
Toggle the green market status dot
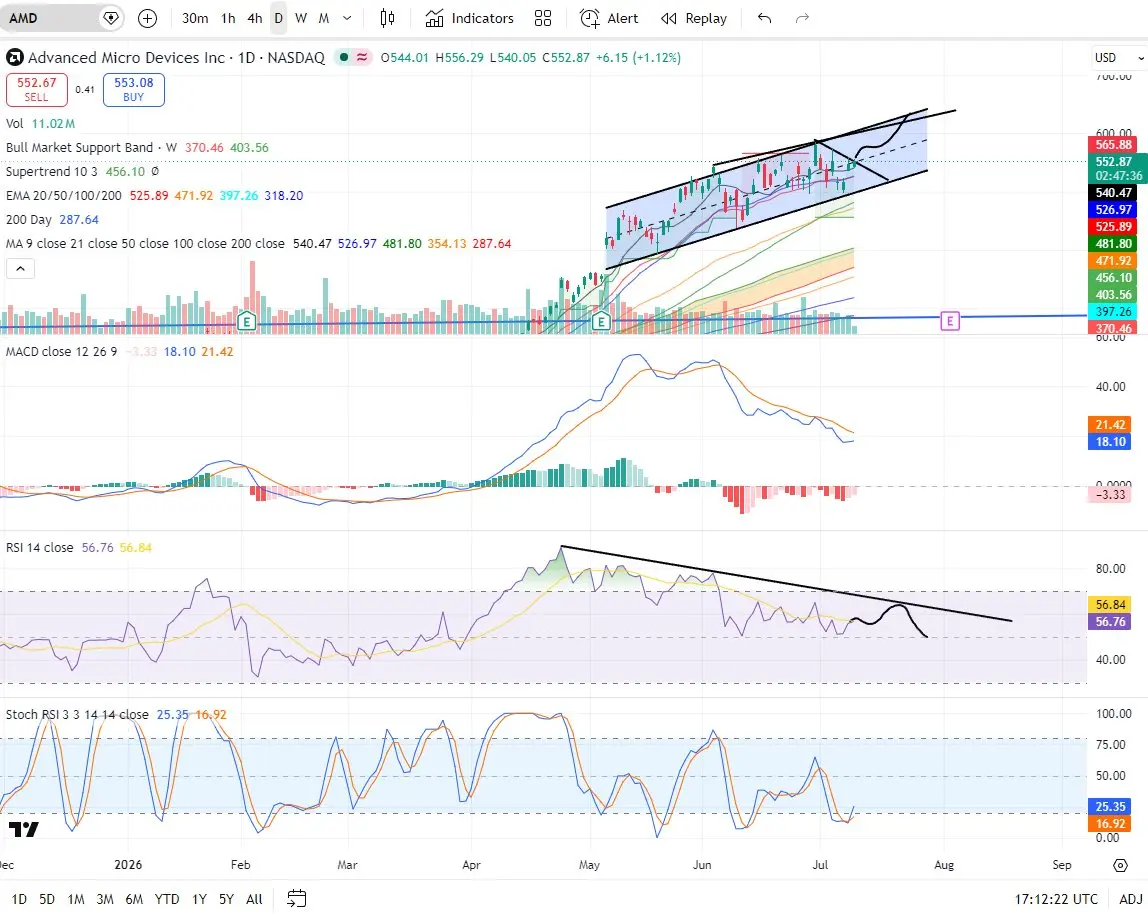pyautogui.click(x=343, y=57)
